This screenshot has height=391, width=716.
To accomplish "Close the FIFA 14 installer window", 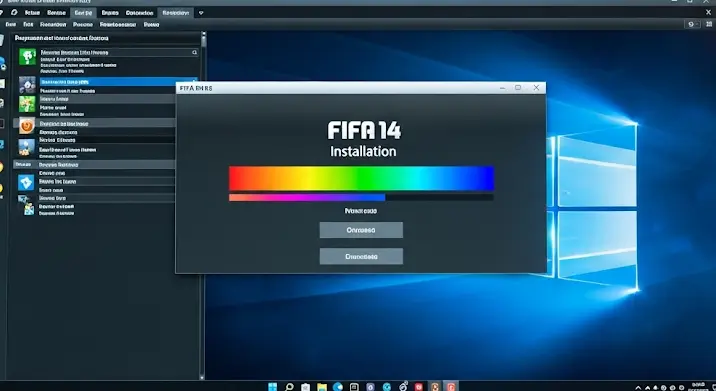I will click(x=537, y=88).
